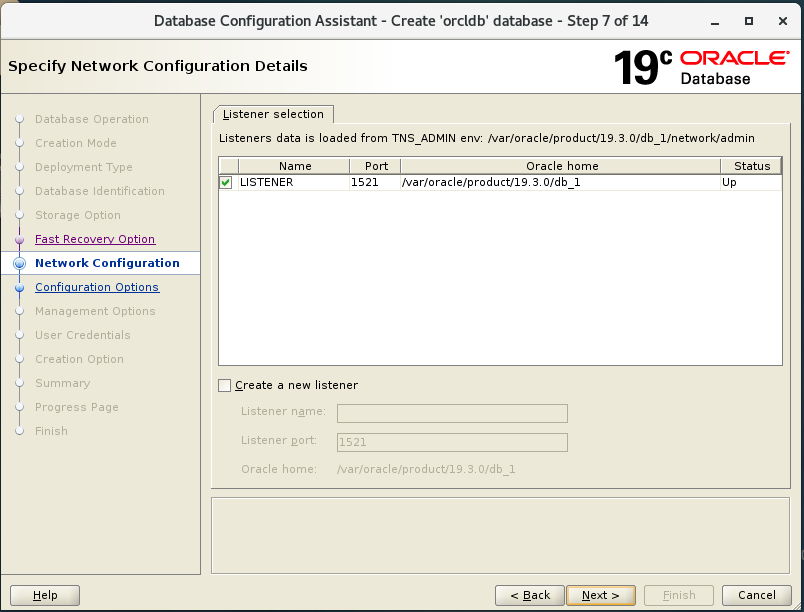The image size is (804, 612).
Task: Click the Oracle 19c Database logo
Action: 700,66
